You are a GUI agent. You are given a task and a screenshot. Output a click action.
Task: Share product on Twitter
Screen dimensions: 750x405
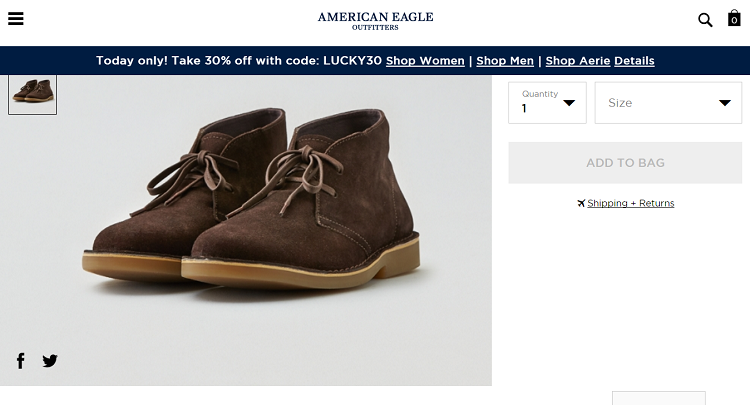coord(50,361)
